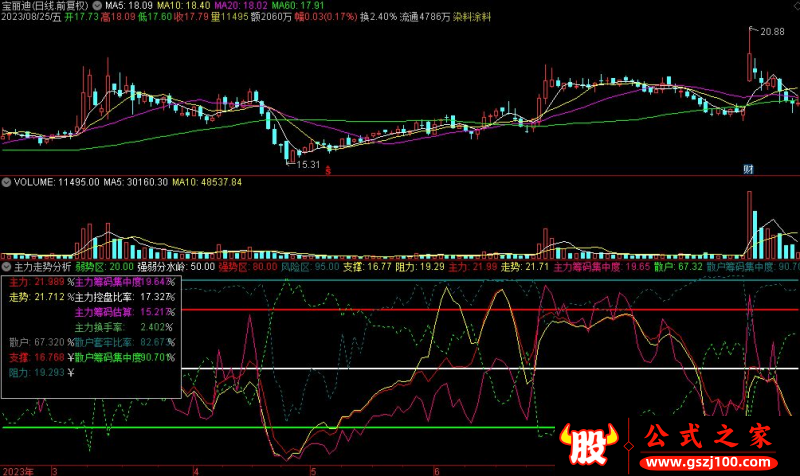The image size is (800, 476).
Task: Click the blue 财 marker on price chart
Action: (747, 168)
